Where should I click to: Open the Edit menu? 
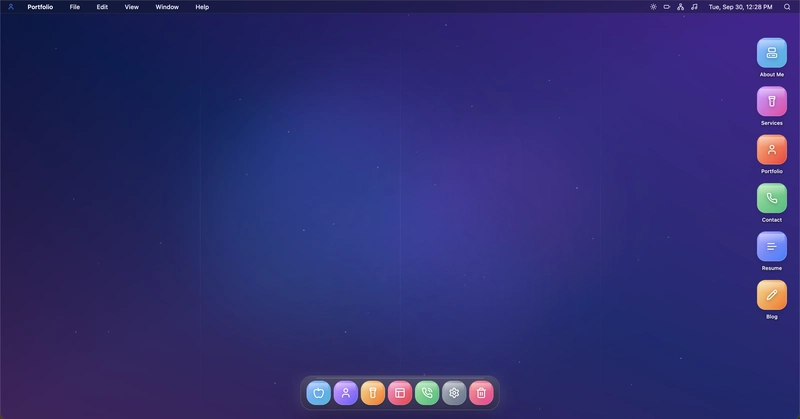103,7
